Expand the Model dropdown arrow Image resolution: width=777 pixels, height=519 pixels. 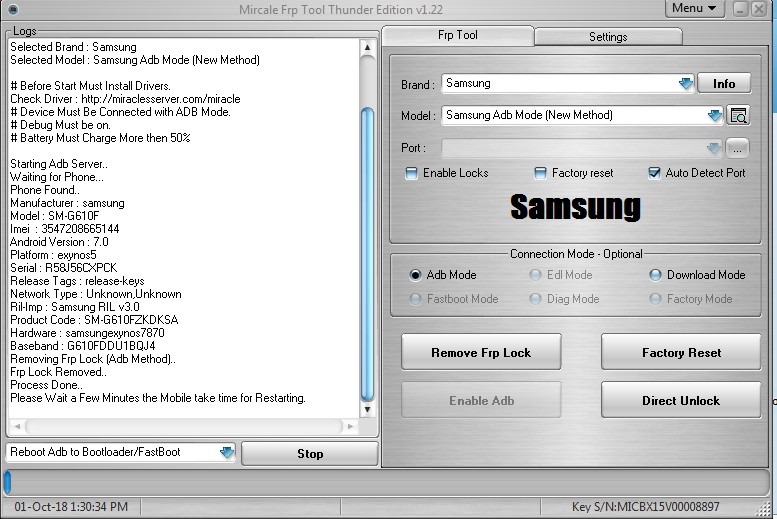tap(715, 115)
